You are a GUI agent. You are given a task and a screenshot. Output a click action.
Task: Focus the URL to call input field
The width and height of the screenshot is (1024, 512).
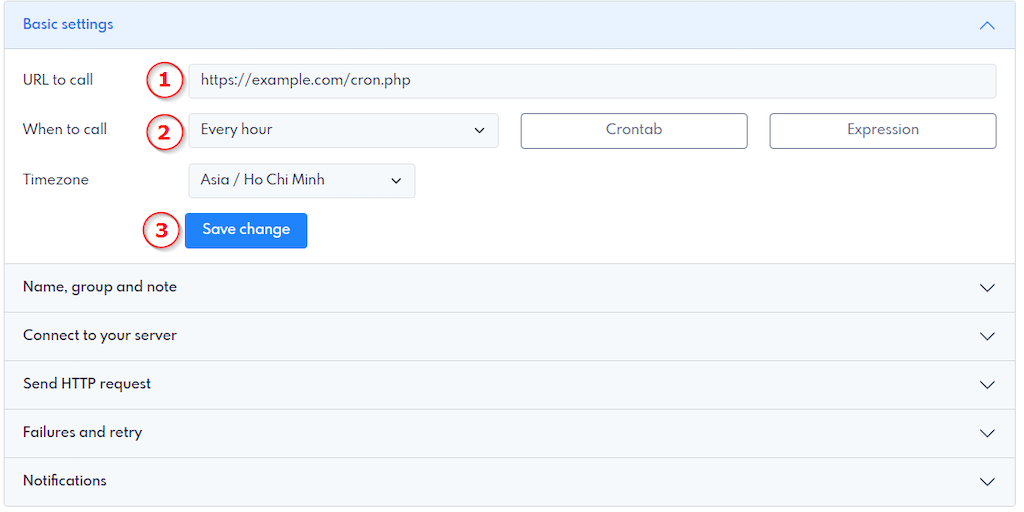pyautogui.click(x=592, y=81)
